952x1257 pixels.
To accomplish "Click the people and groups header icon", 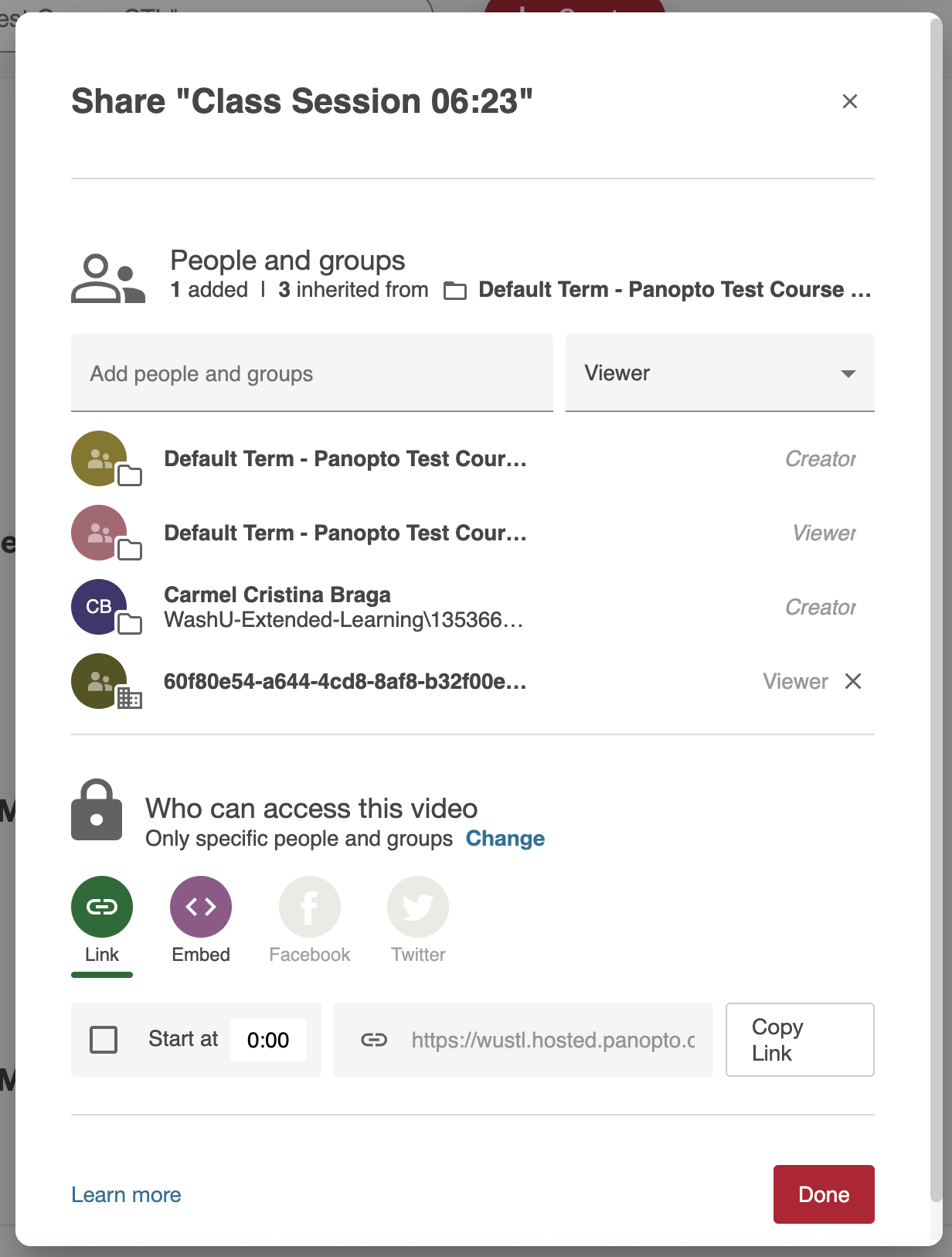I will tap(107, 278).
